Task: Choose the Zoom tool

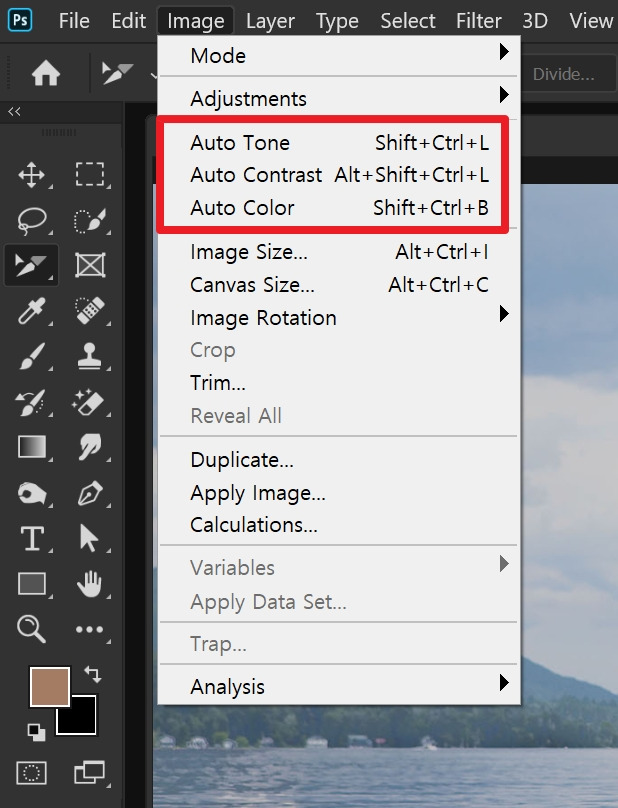Action: [x=31, y=629]
